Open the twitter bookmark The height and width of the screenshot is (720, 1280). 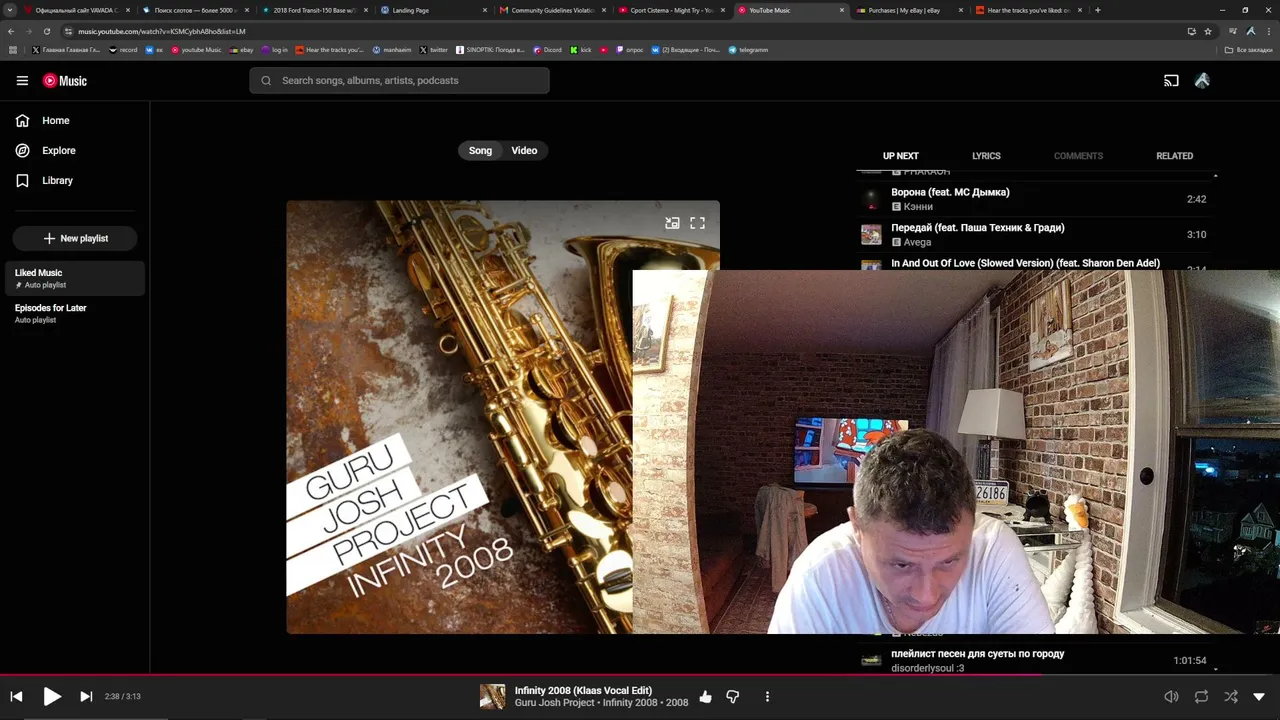(434, 50)
